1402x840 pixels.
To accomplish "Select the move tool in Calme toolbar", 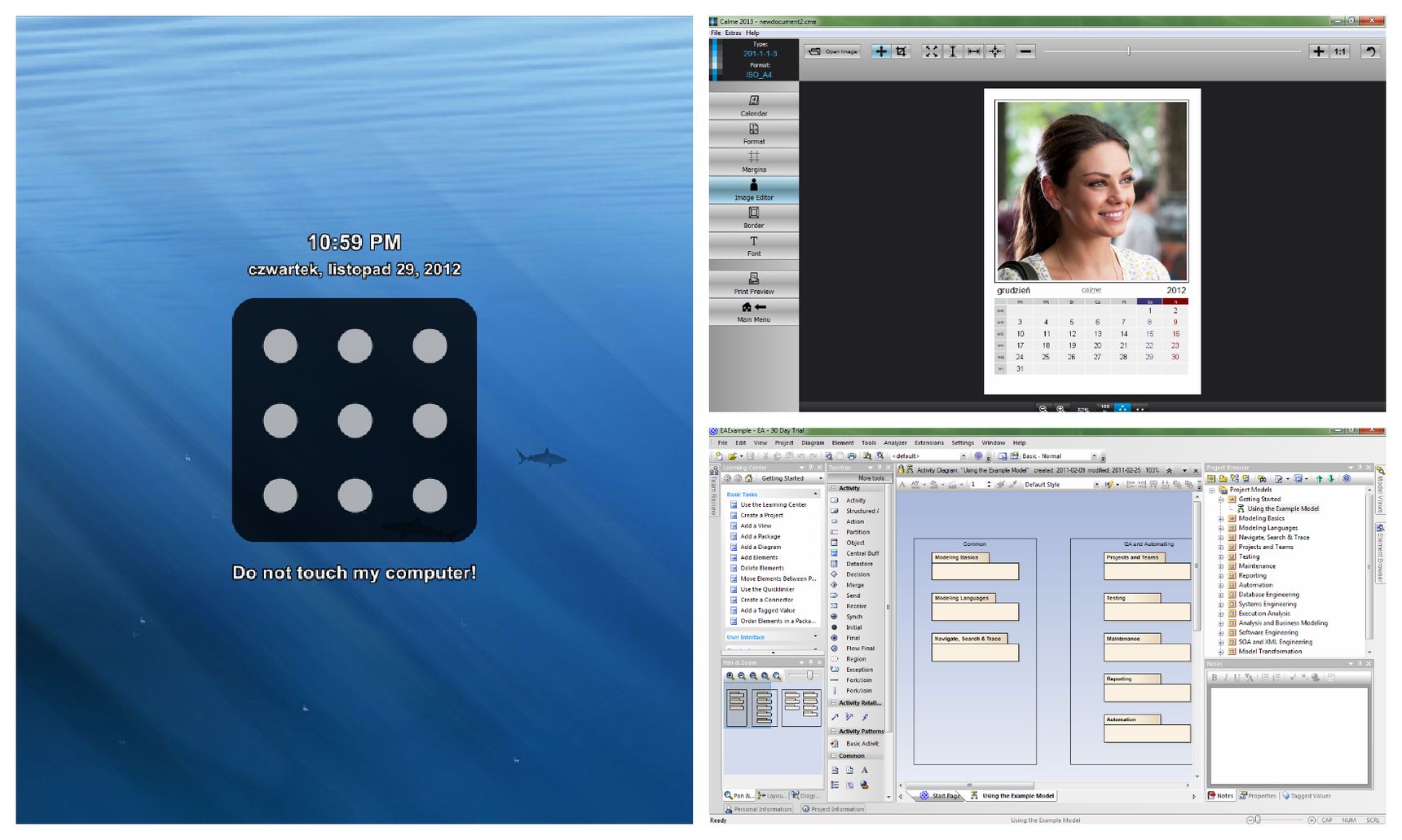I will tap(880, 51).
